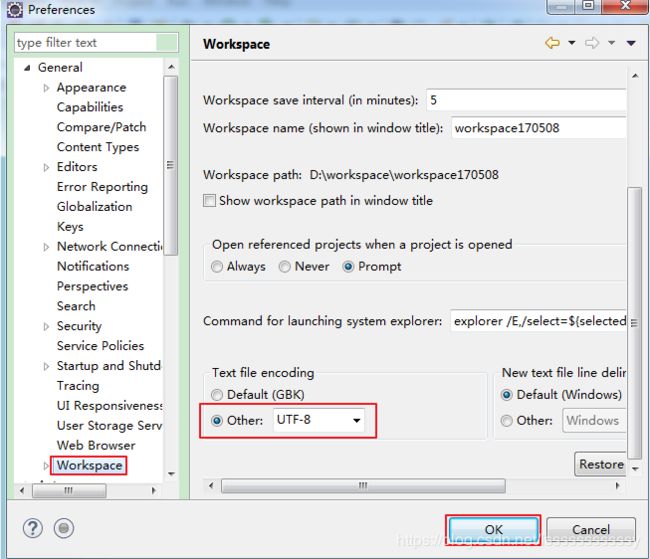Expand the Startup and Shutdown node
650x559 pixels.
click(x=46, y=366)
